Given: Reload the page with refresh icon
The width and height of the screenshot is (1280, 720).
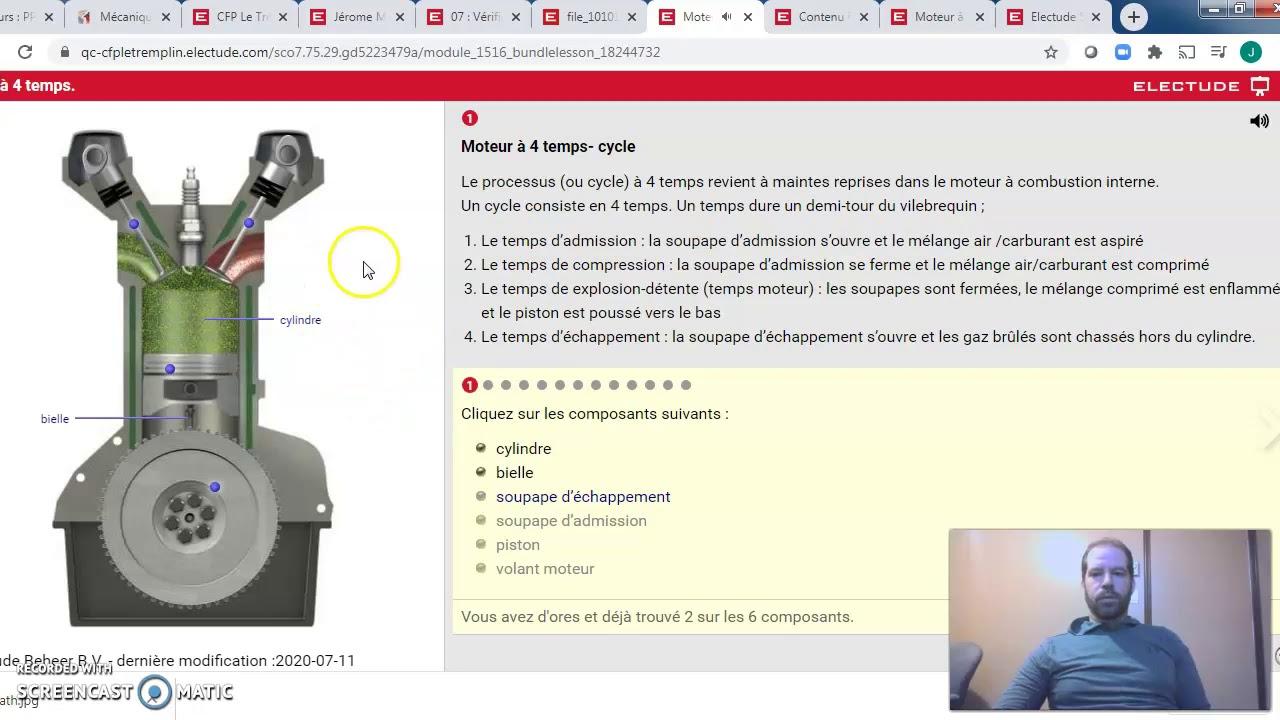Looking at the screenshot, I should [x=25, y=52].
